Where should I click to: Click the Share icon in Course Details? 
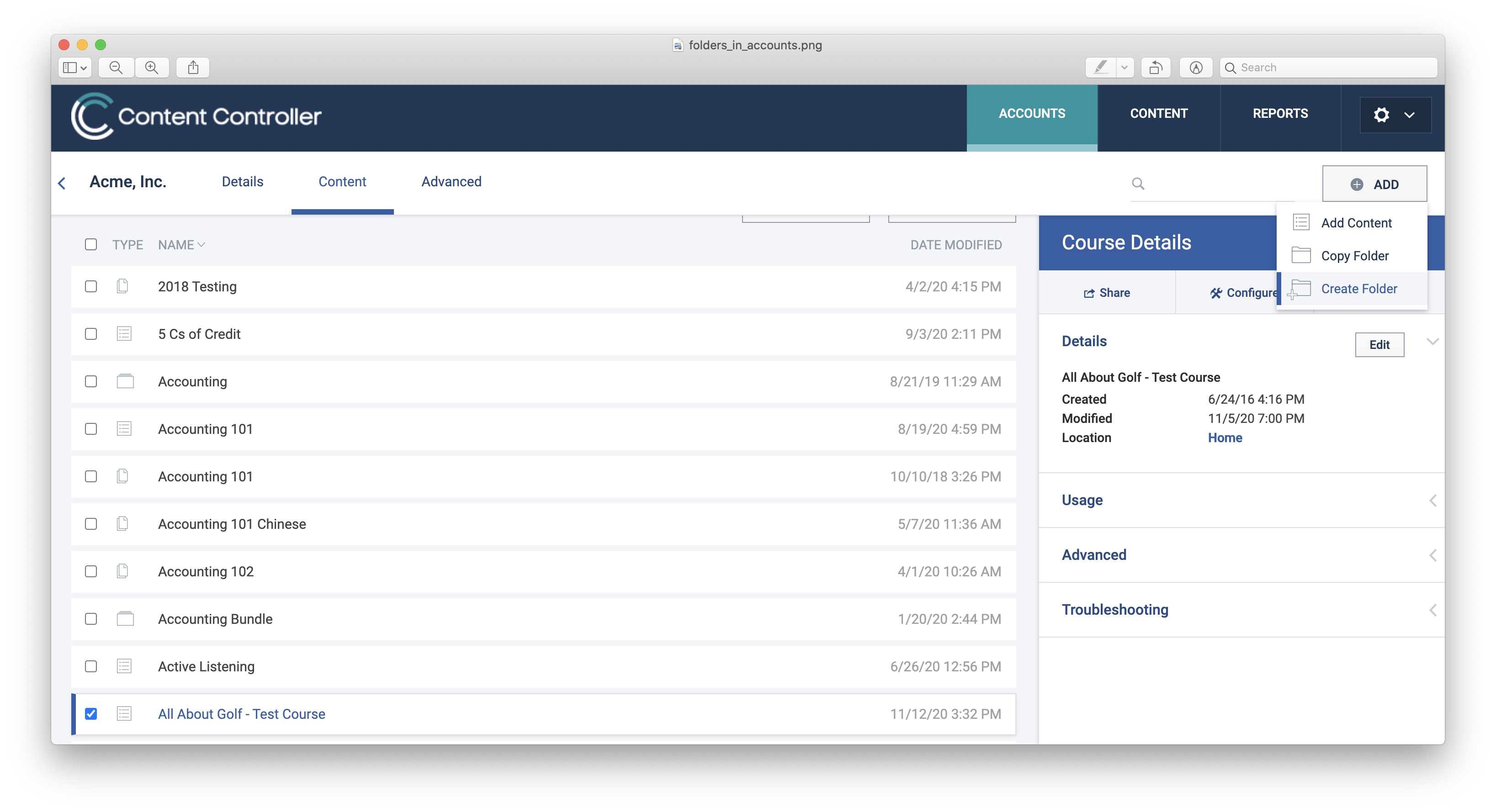click(x=1089, y=293)
